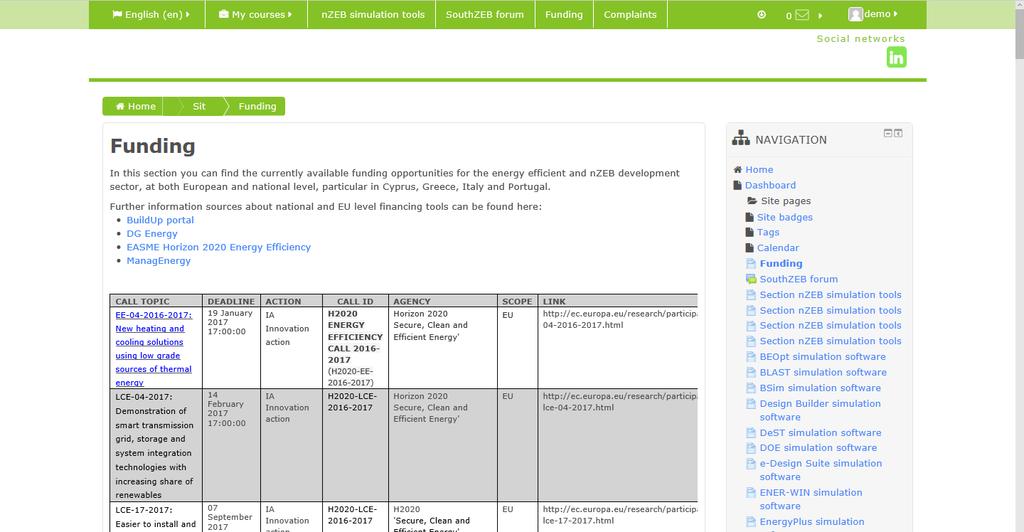1024x532 pixels.
Task: Open the EE-04-2016-2017 call topic link
Action: pyautogui.click(x=154, y=349)
